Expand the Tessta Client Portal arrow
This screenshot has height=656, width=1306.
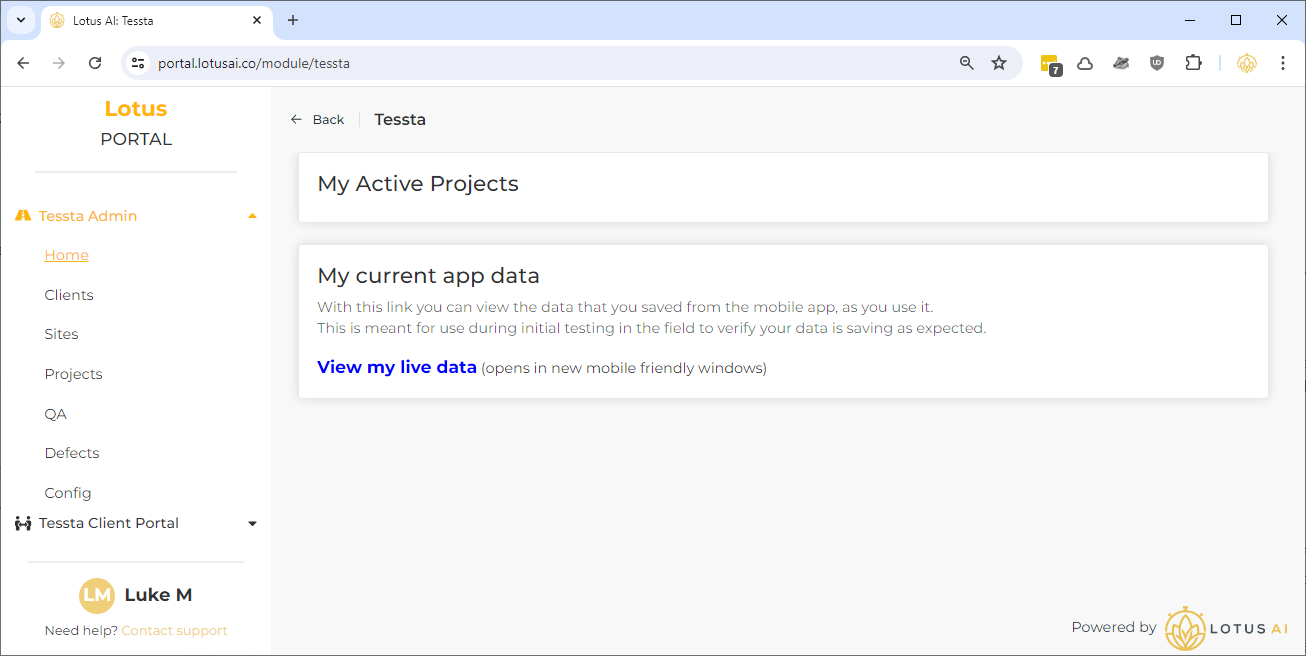click(x=252, y=523)
